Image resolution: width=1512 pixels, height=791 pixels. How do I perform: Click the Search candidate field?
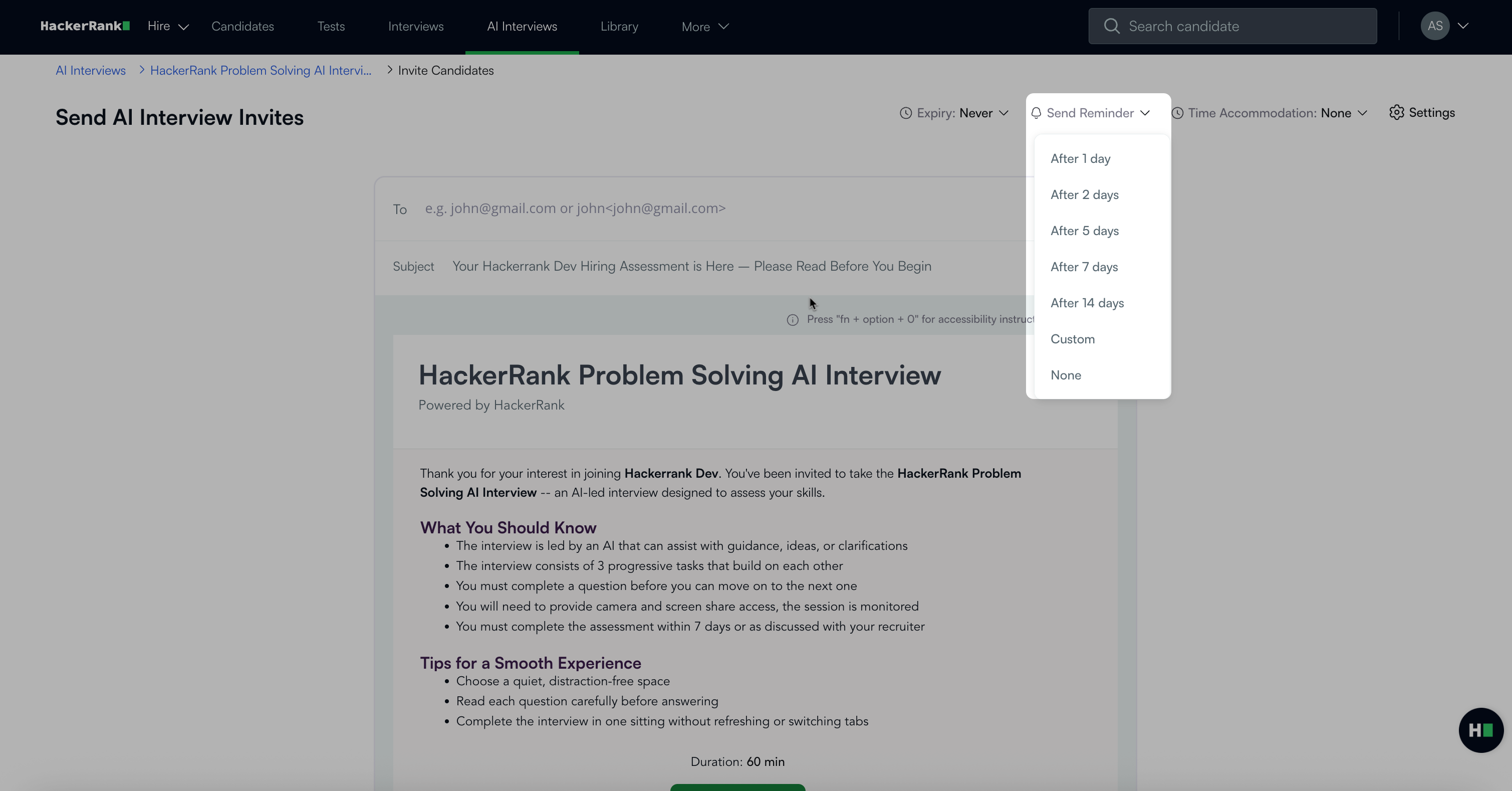pos(1232,26)
